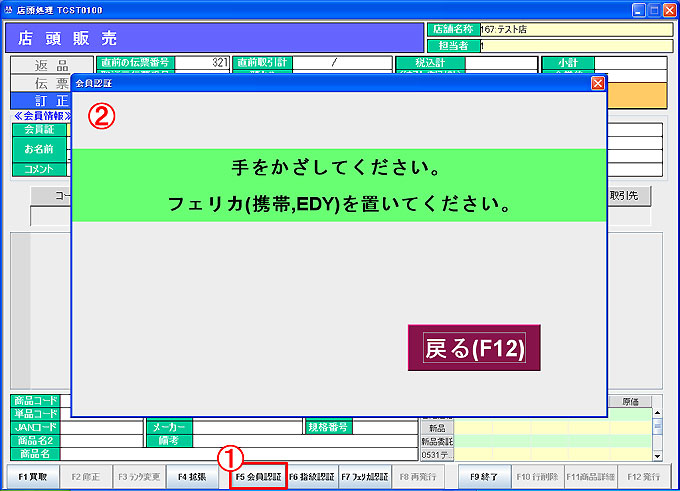Select the 返品 mode button
The width and height of the screenshot is (680, 491).
[x=51, y=65]
